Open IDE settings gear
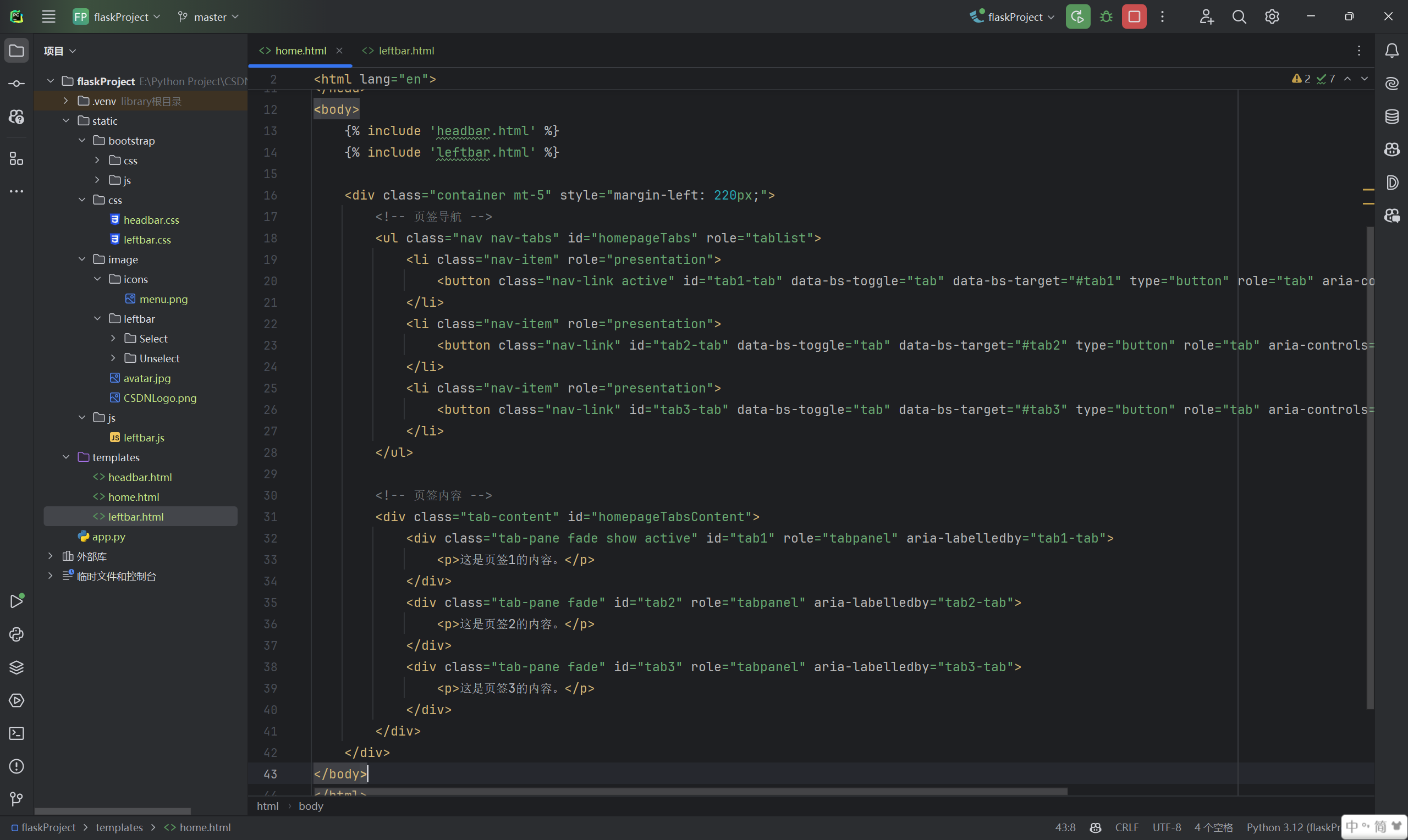The height and width of the screenshot is (840, 1408). [1272, 17]
